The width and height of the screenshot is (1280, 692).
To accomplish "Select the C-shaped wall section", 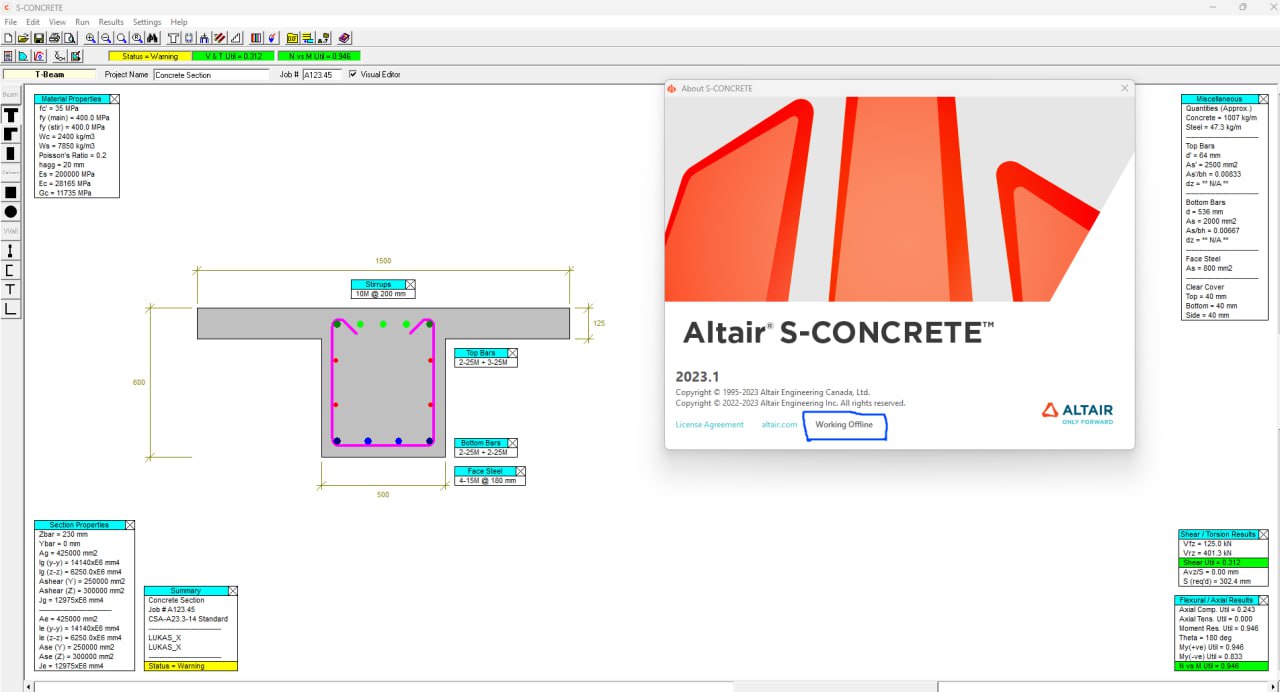I will tap(11, 270).
